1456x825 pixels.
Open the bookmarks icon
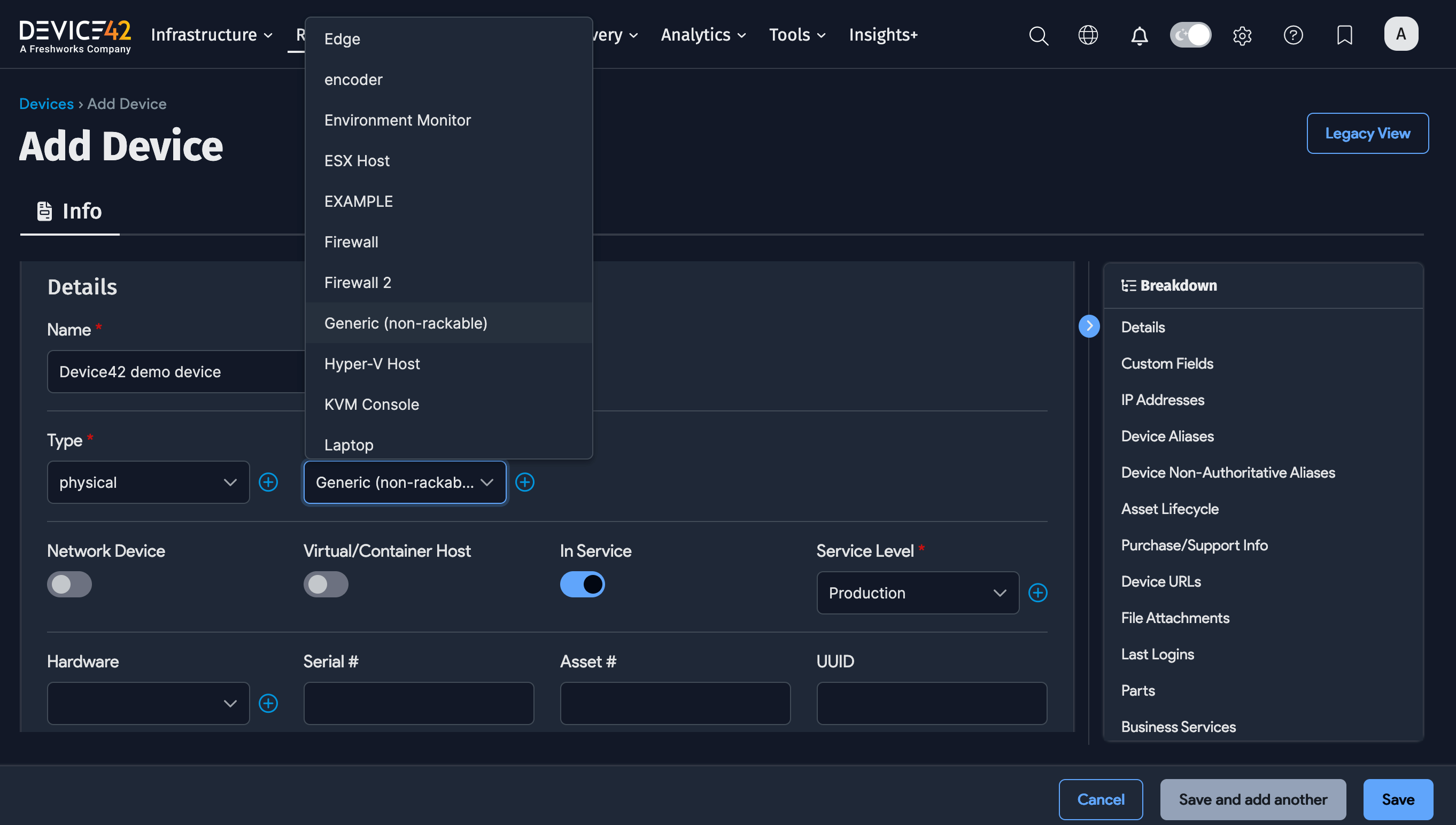point(1344,35)
